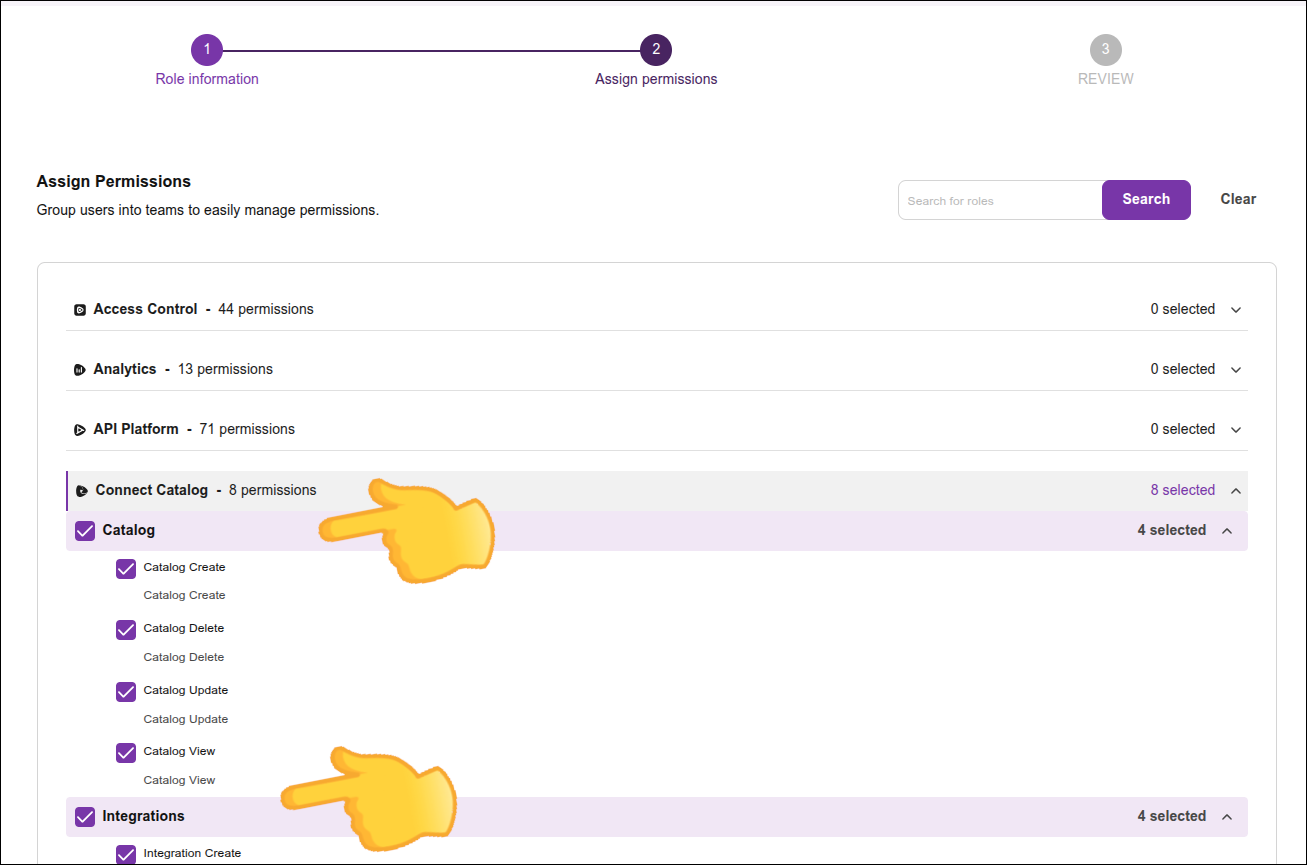Click the Clear link
1307x865 pixels.
click(1238, 199)
